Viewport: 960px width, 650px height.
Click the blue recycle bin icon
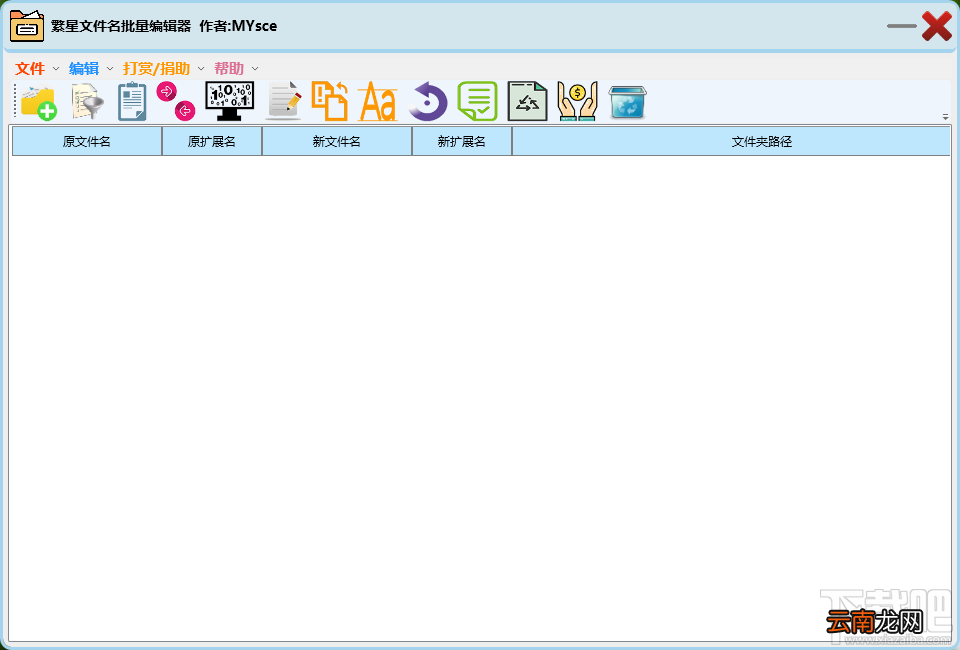(x=628, y=102)
